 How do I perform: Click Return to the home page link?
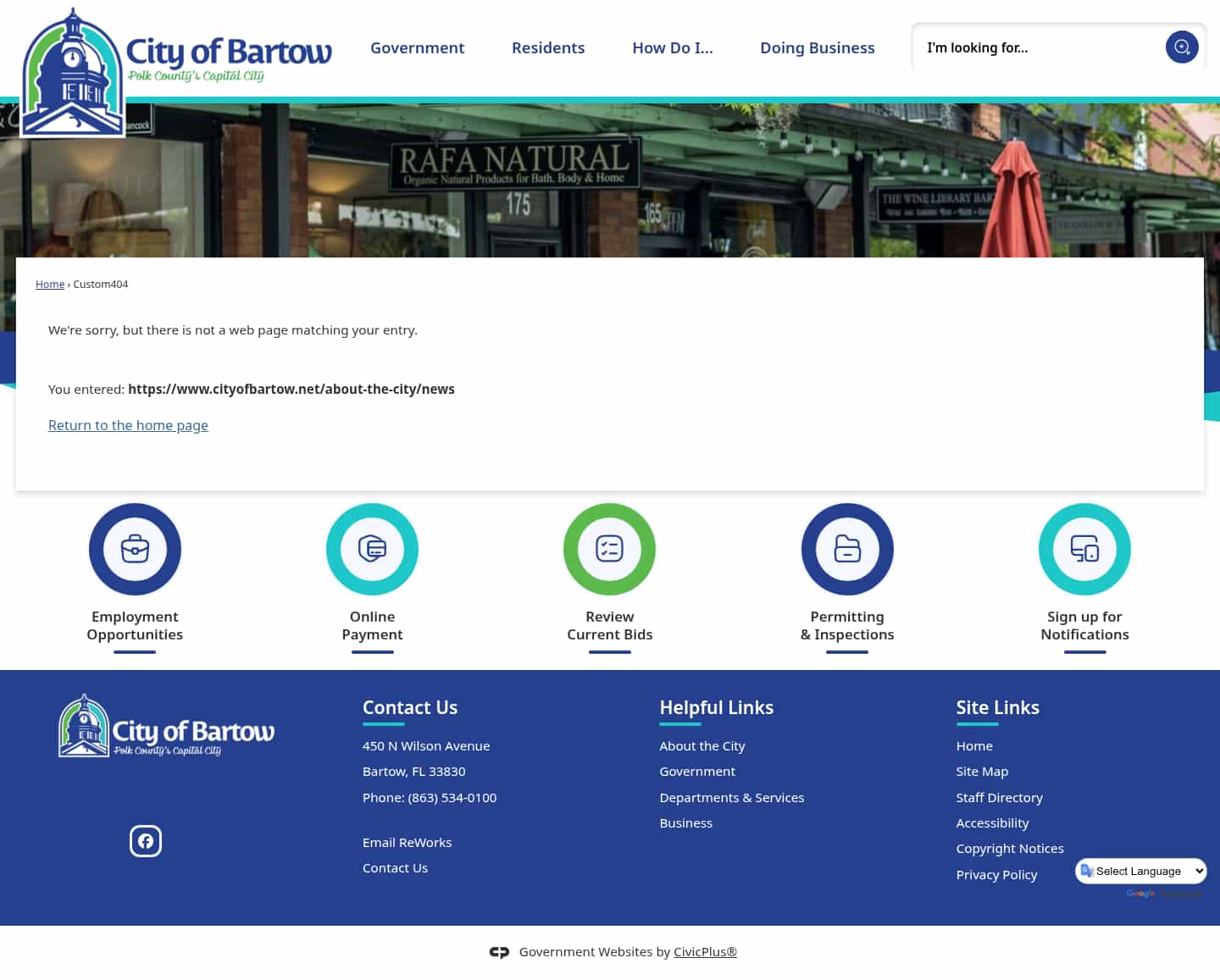click(128, 424)
